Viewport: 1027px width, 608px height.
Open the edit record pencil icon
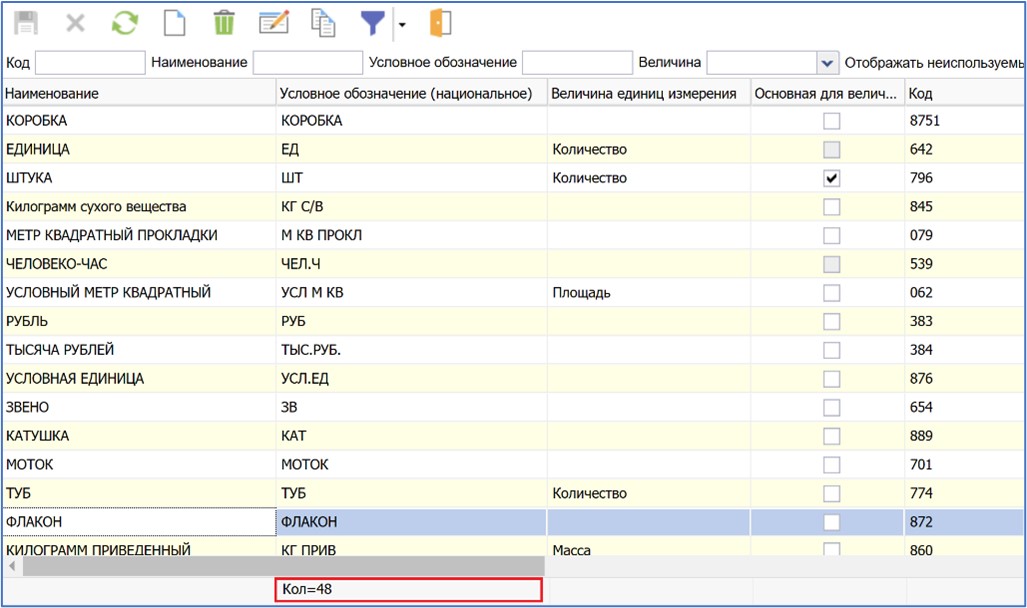(273, 23)
